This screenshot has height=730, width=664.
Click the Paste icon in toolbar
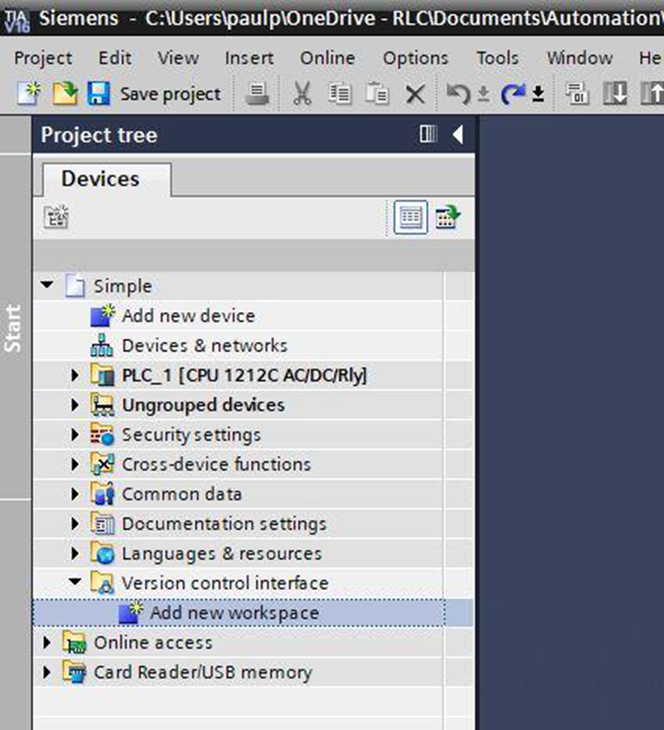coord(377,94)
